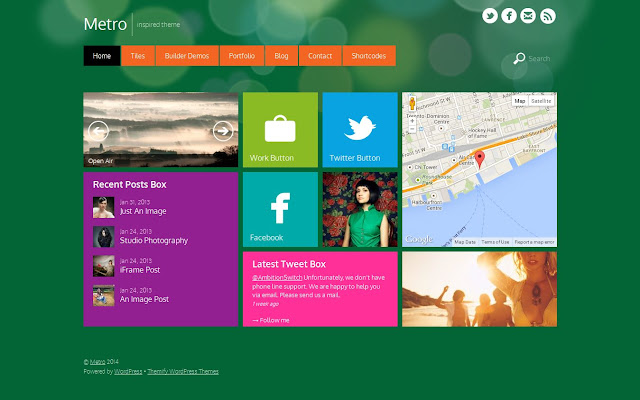This screenshot has width=640, height=400.
Task: Select the Map view button
Action: [520, 101]
